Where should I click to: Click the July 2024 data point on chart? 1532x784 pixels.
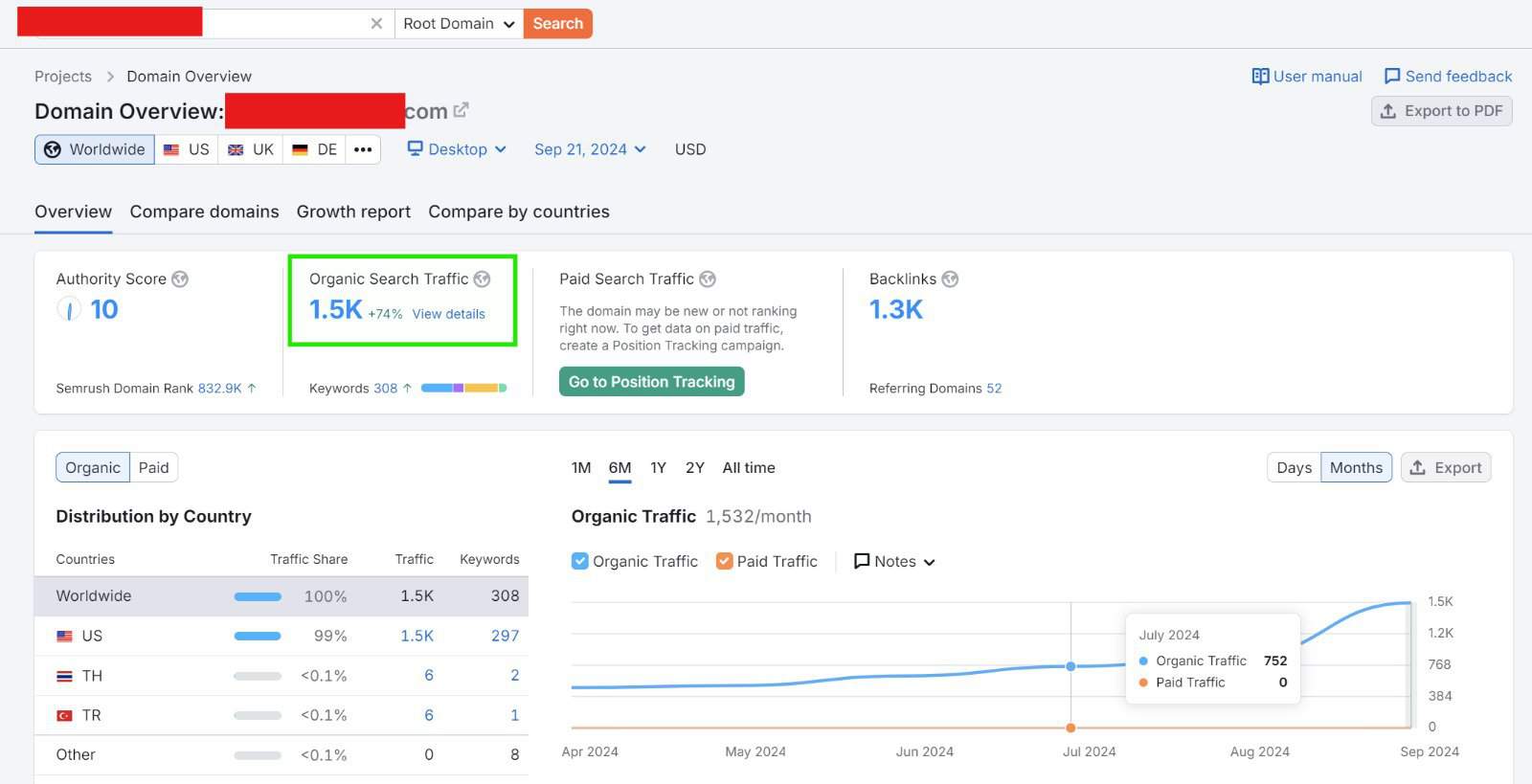1070,666
